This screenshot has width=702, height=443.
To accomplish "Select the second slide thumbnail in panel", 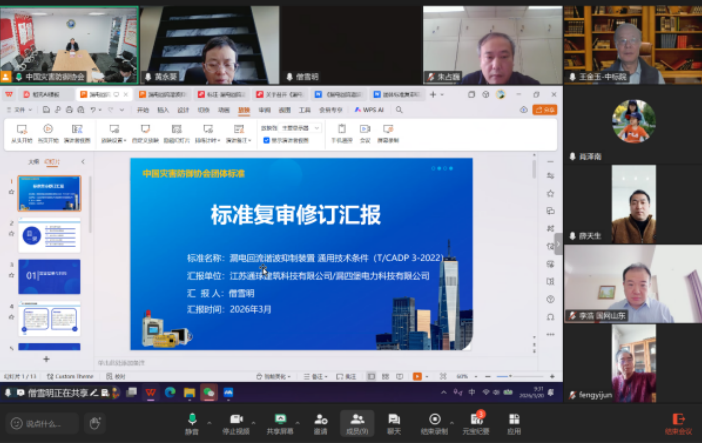I will point(49,234).
